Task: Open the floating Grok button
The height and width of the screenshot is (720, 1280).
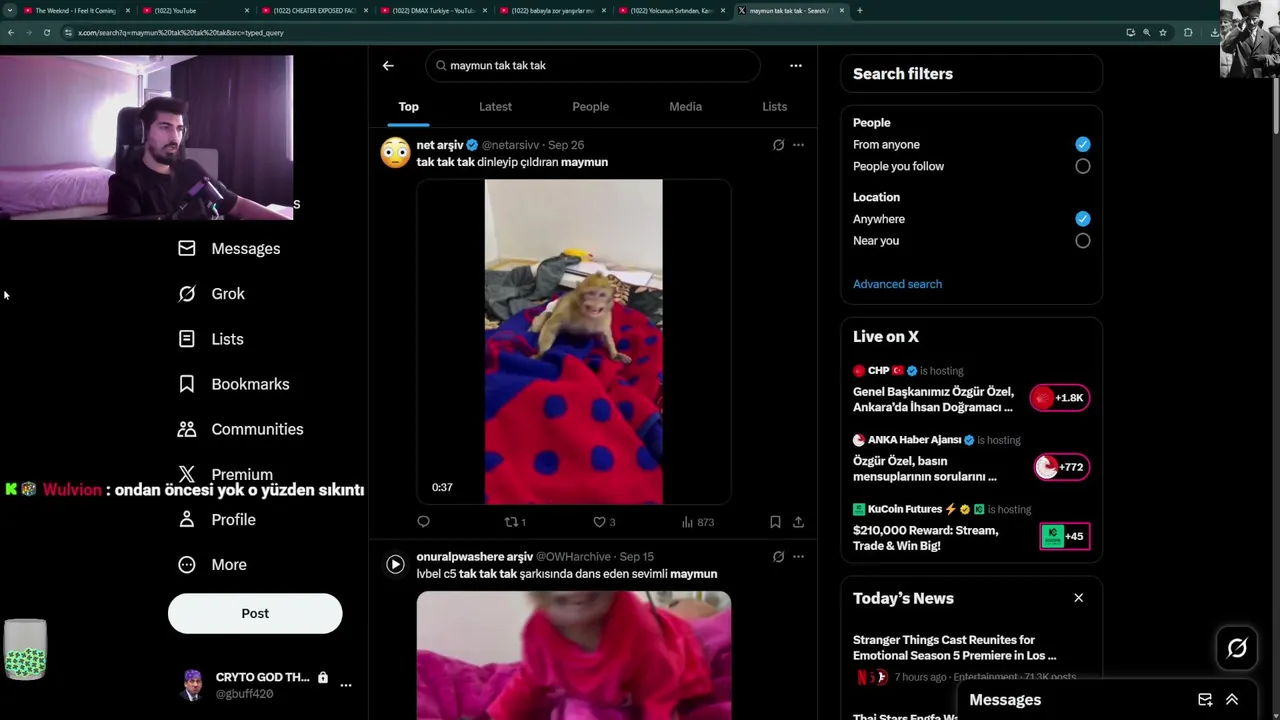Action: 1237,648
